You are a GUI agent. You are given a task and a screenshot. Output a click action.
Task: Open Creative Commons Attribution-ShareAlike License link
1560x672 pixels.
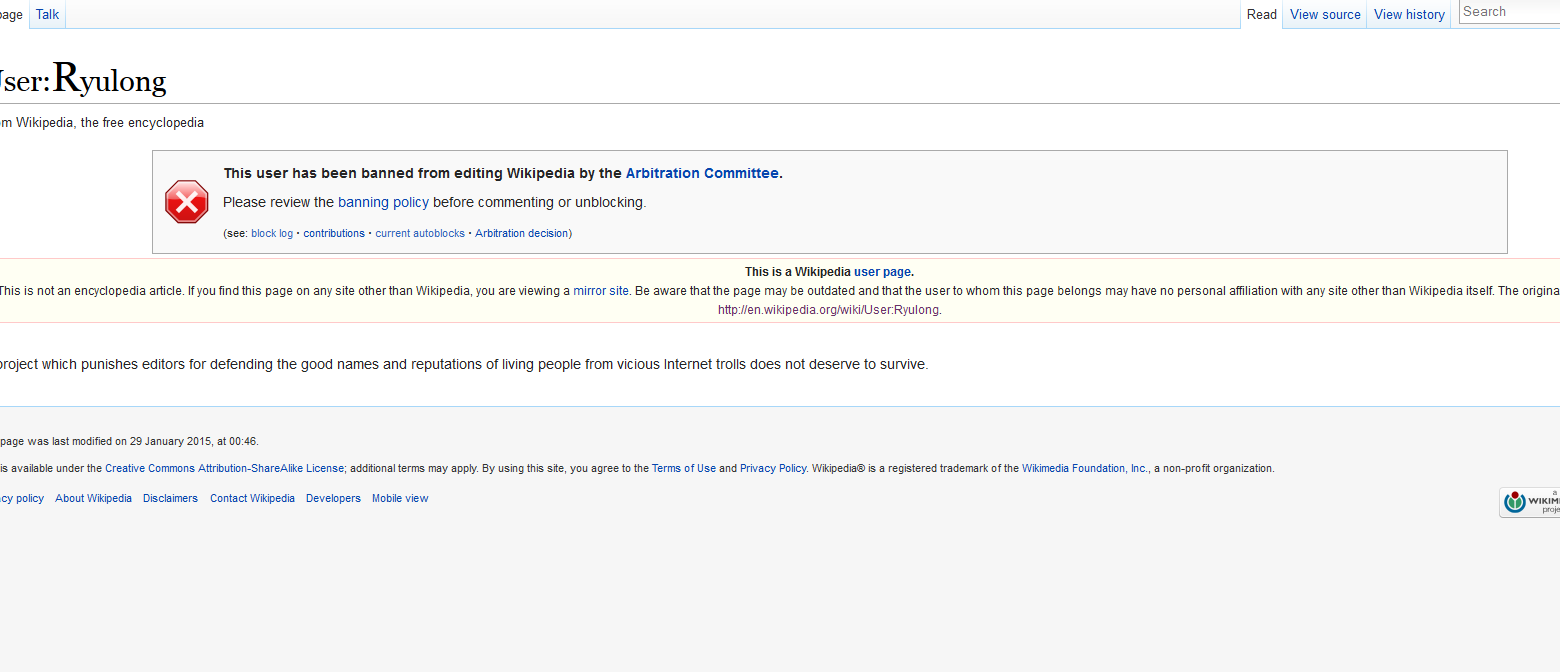pyautogui.click(x=224, y=468)
